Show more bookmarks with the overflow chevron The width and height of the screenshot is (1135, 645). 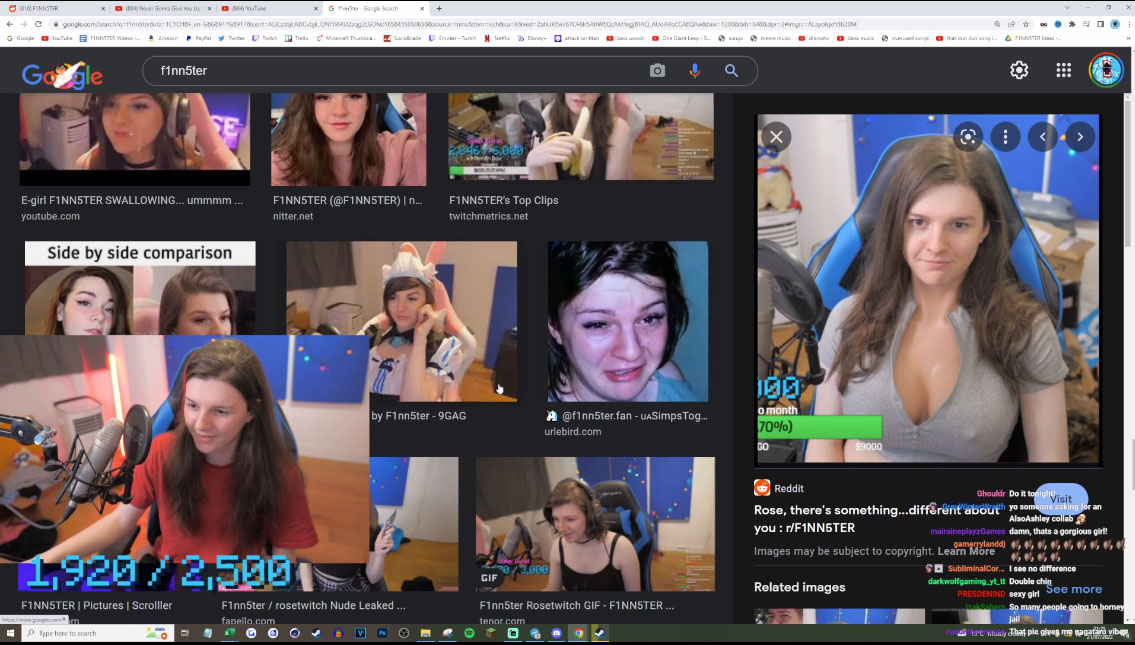(1128, 38)
